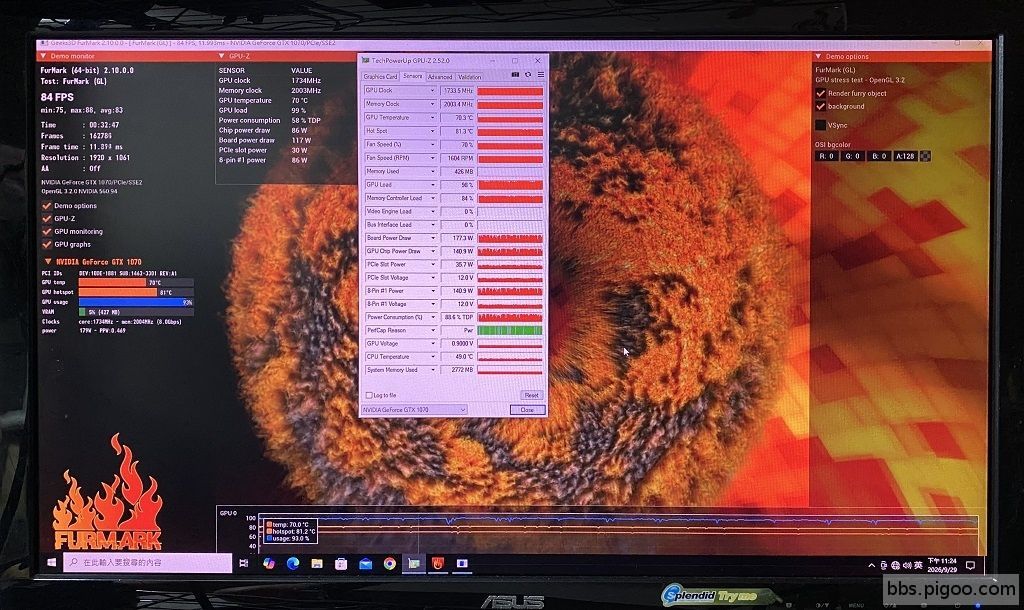Switch to GPU-Z via its taskbar icon
The height and width of the screenshot is (610, 1024).
coord(414,563)
